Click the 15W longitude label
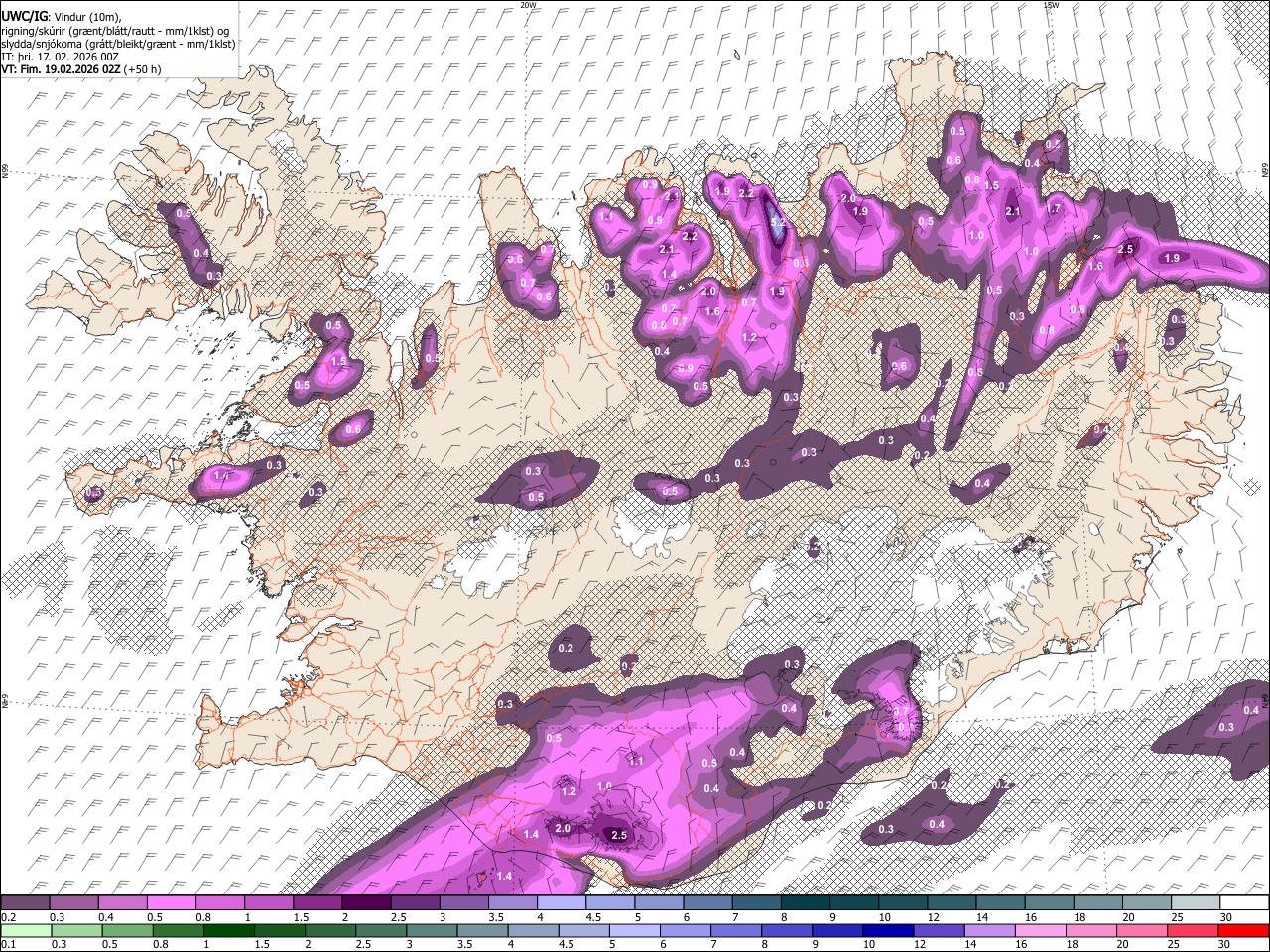The height and width of the screenshot is (952, 1270). [x=1051, y=5]
